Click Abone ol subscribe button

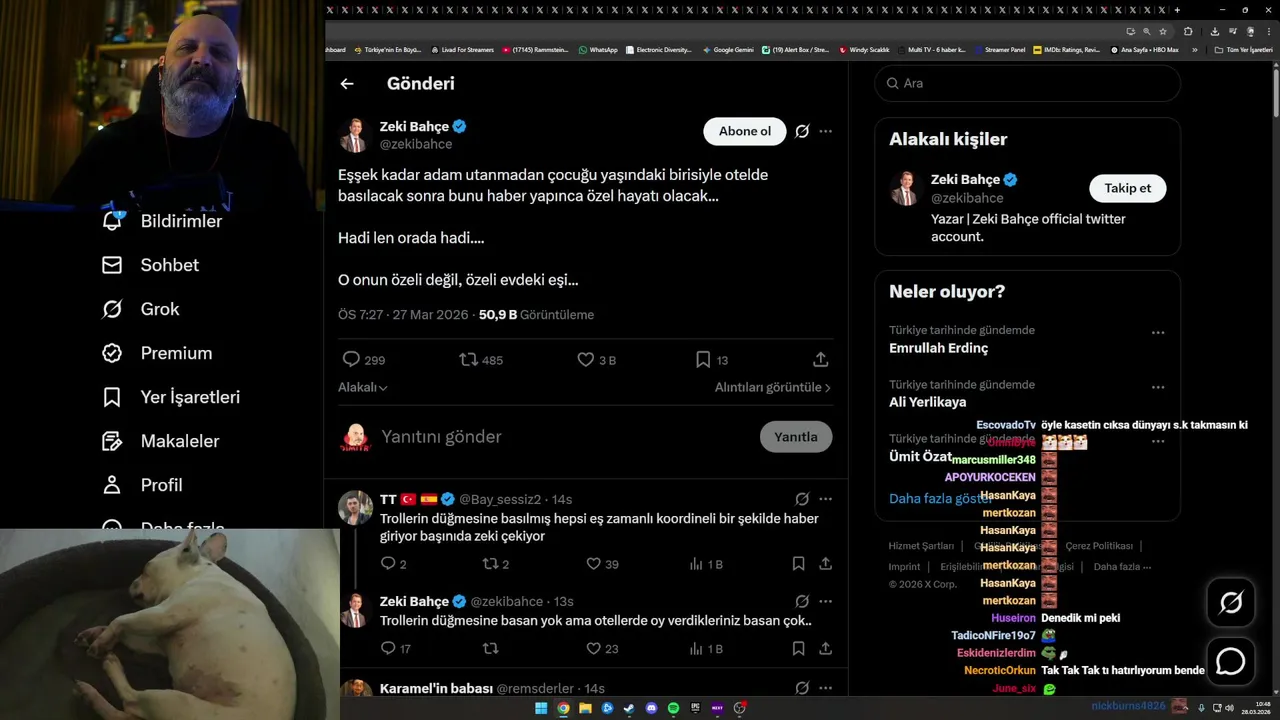pyautogui.click(x=745, y=131)
